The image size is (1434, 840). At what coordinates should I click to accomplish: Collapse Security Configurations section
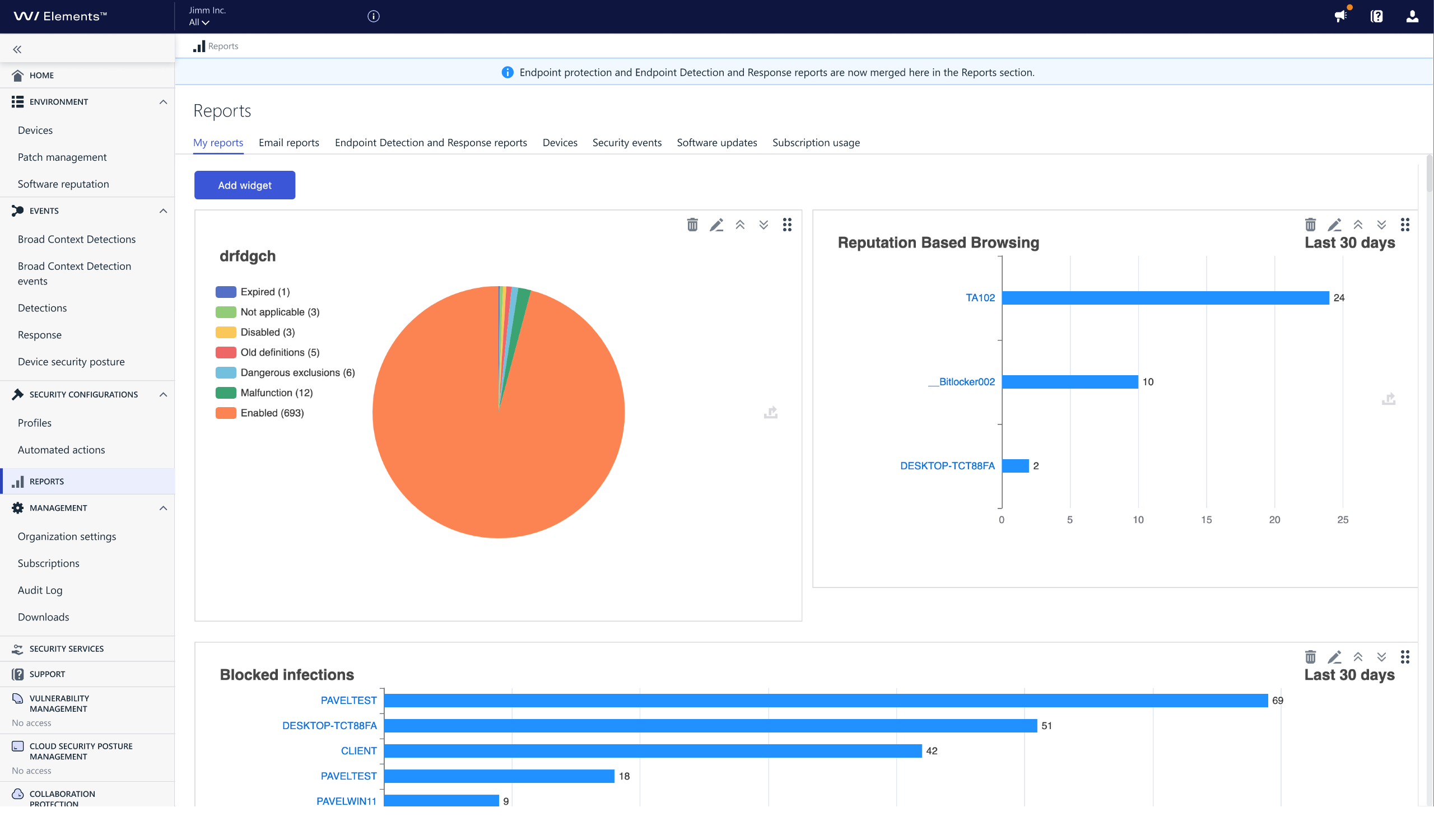(x=164, y=395)
